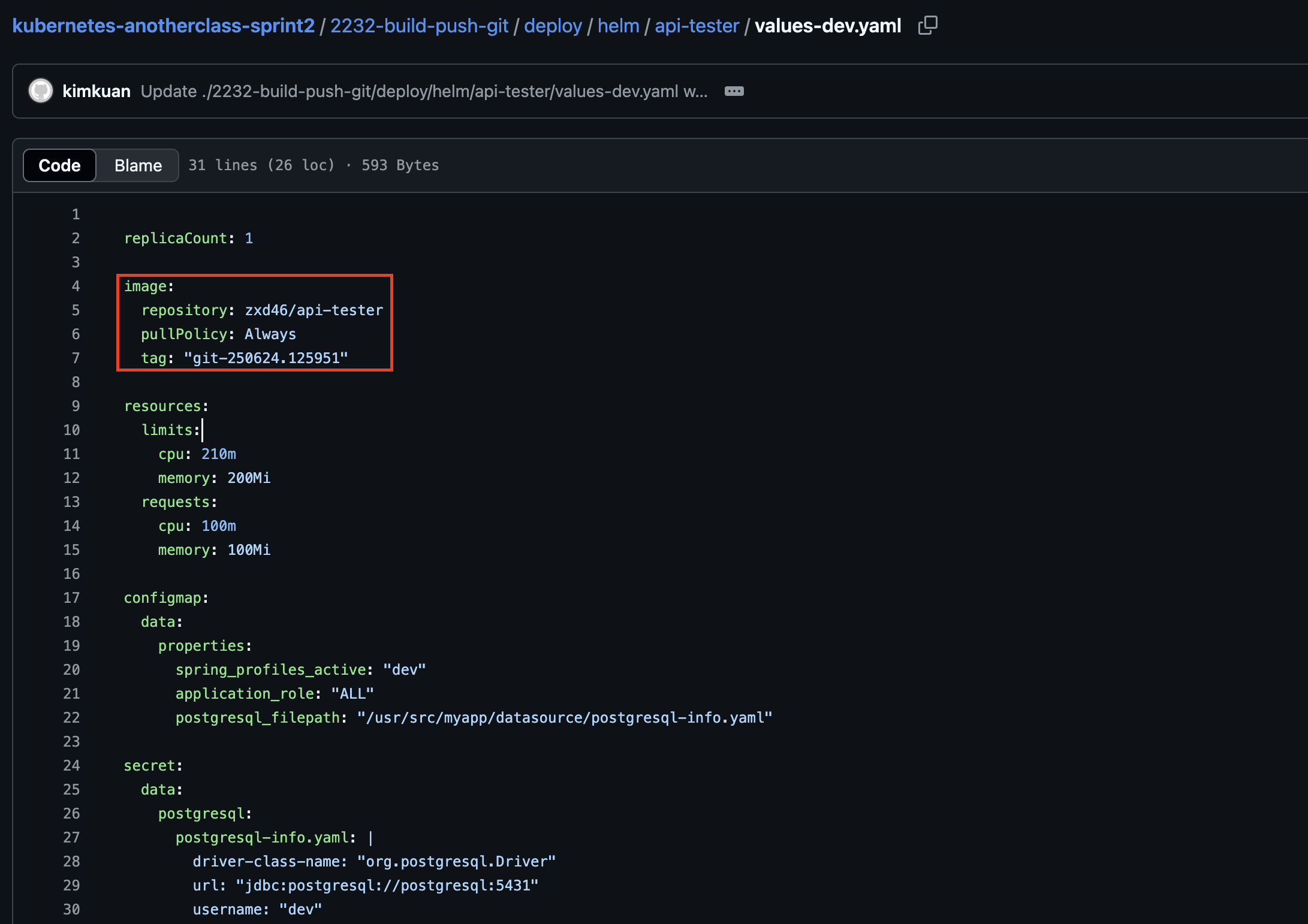Open helm folder breadcrumb
Image resolution: width=1308 pixels, height=924 pixels.
(x=618, y=26)
